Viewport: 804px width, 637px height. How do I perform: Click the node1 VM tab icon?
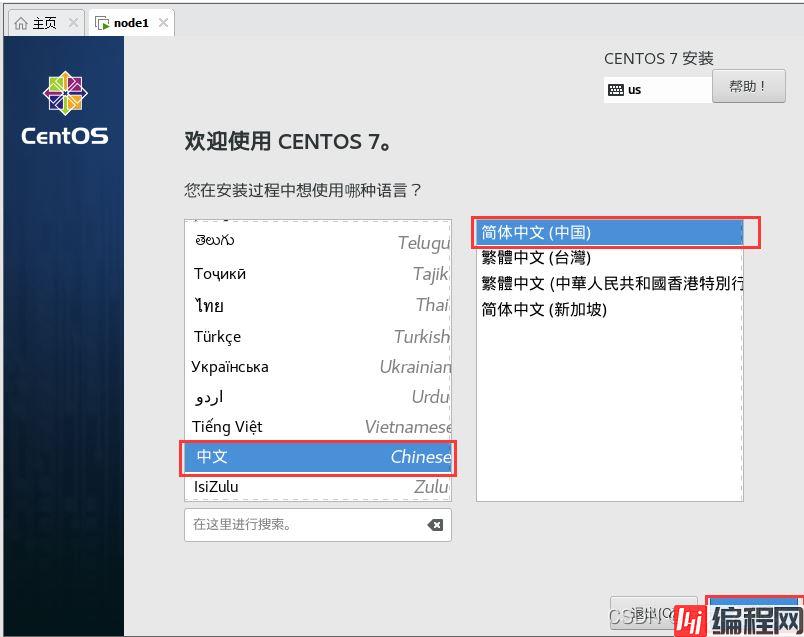coord(102,23)
